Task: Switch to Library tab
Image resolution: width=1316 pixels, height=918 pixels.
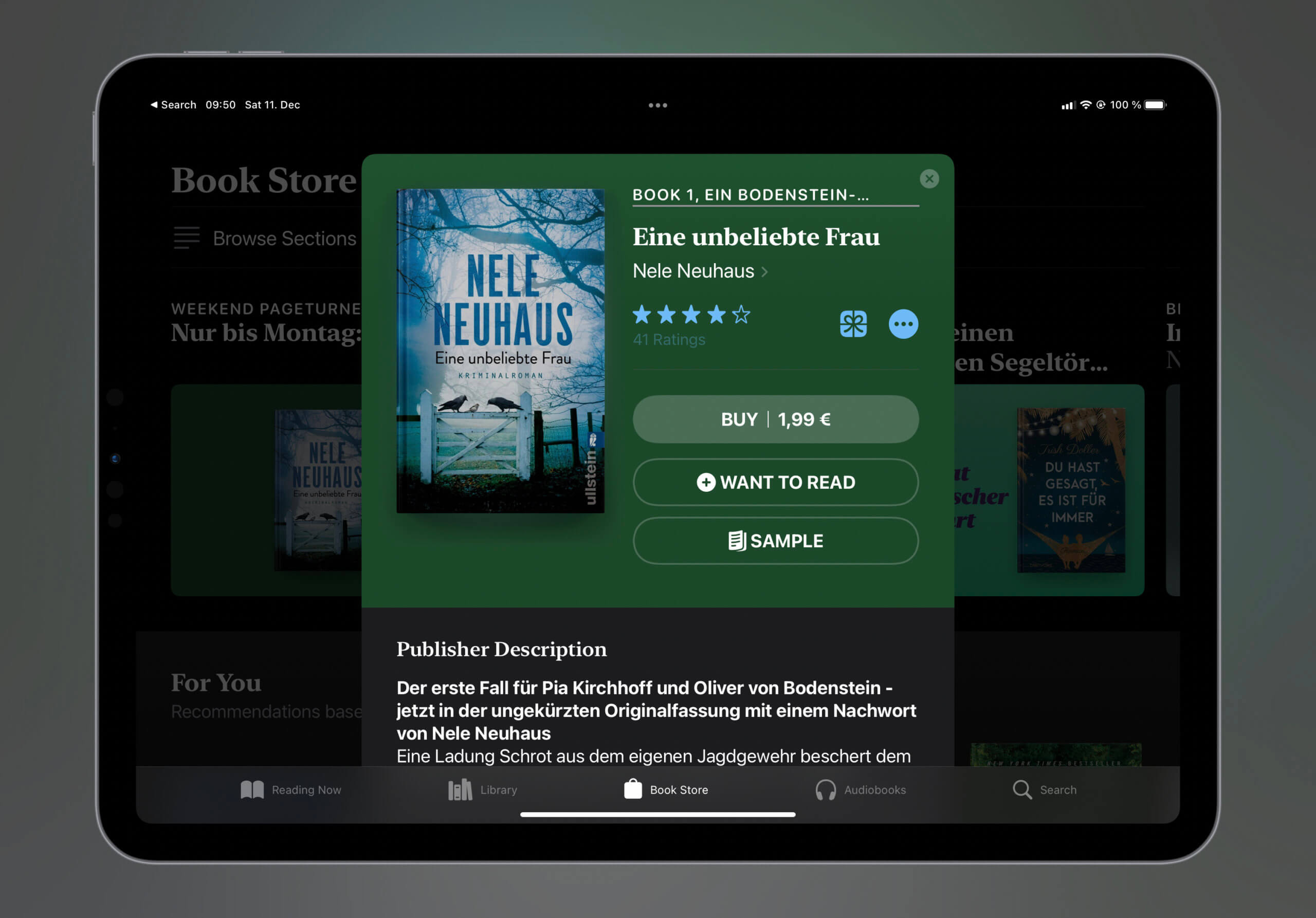Action: pyautogui.click(x=483, y=790)
